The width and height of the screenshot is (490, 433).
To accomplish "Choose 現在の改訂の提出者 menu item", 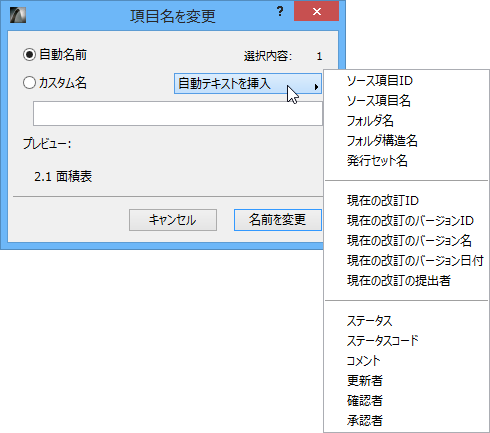I will pyautogui.click(x=406, y=281).
